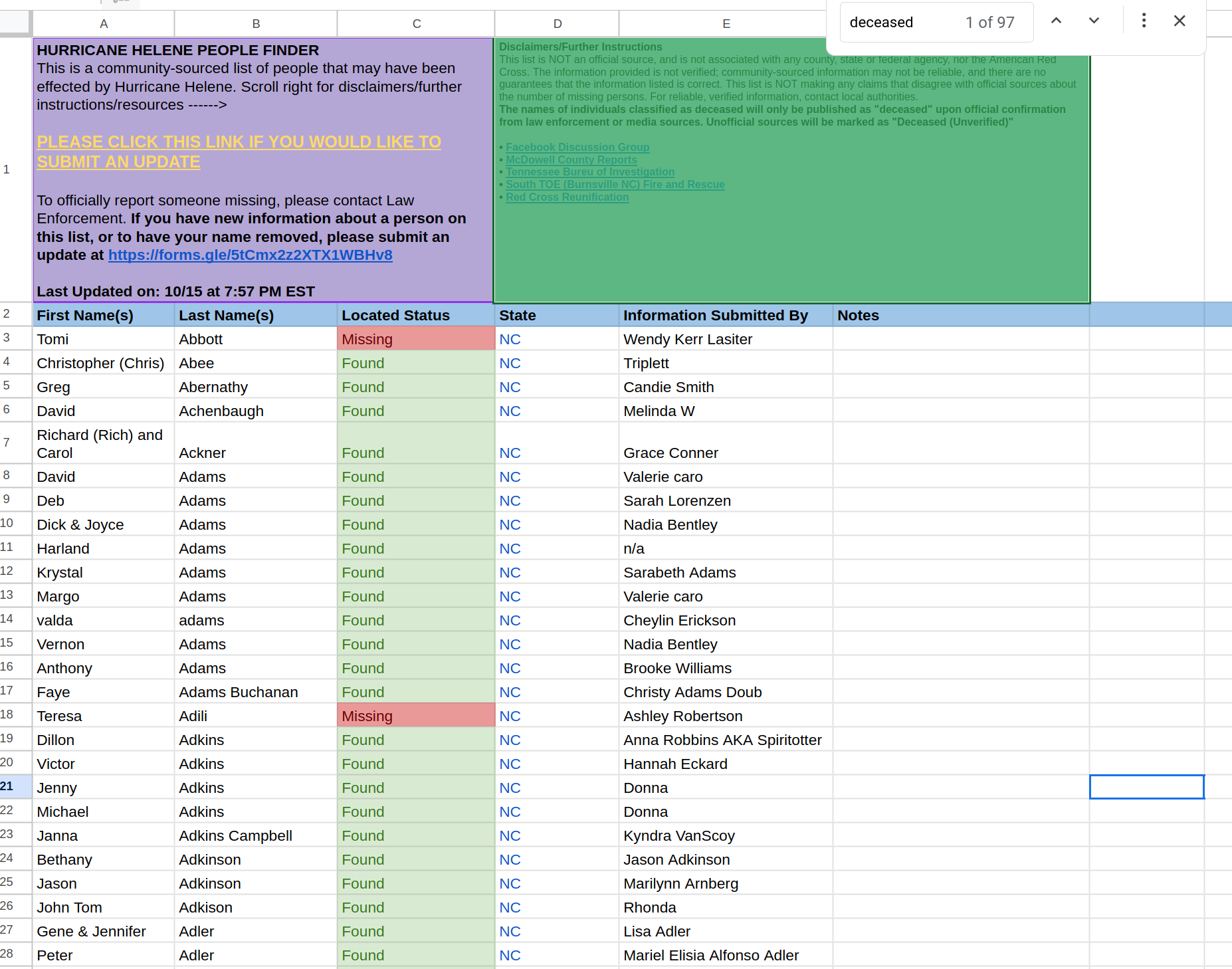Screen dimensions: 1232x969
Task: Click the 'Candie Smith' cell
Action: pyautogui.click(x=726, y=387)
